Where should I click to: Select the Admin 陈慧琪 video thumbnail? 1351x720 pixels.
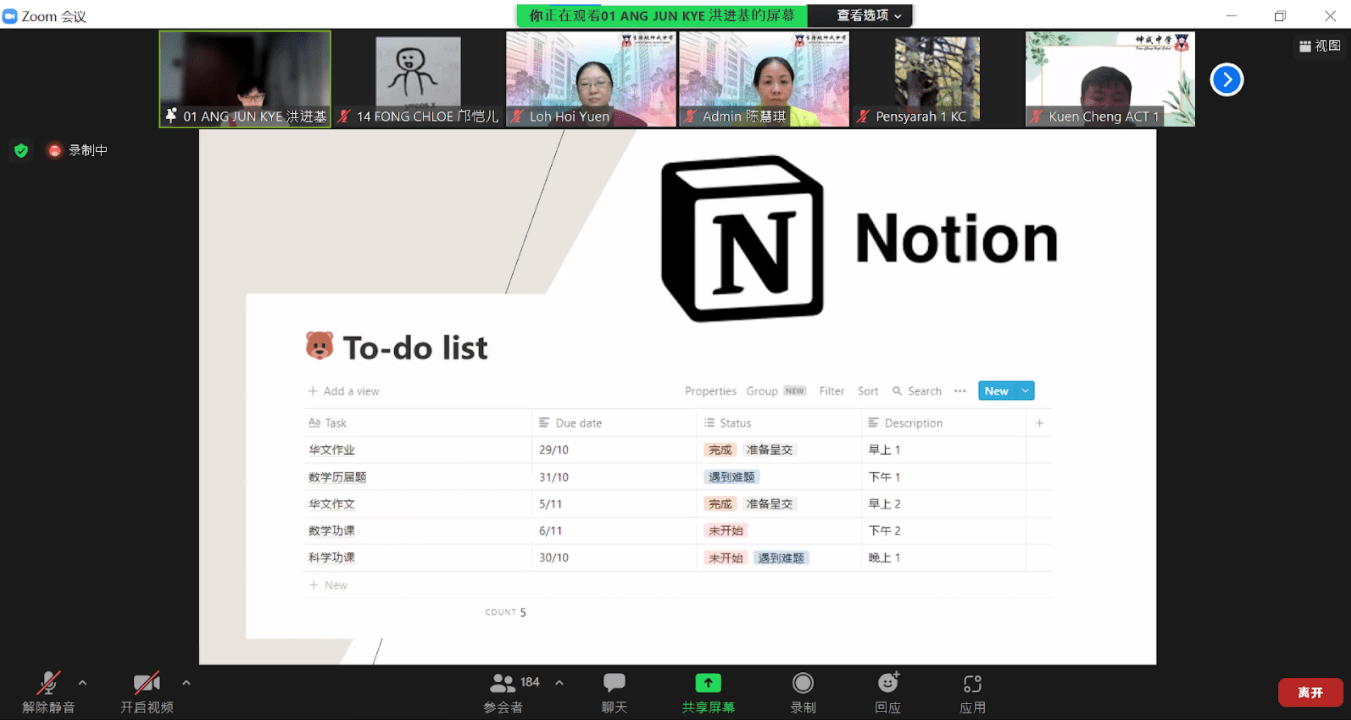(x=764, y=78)
